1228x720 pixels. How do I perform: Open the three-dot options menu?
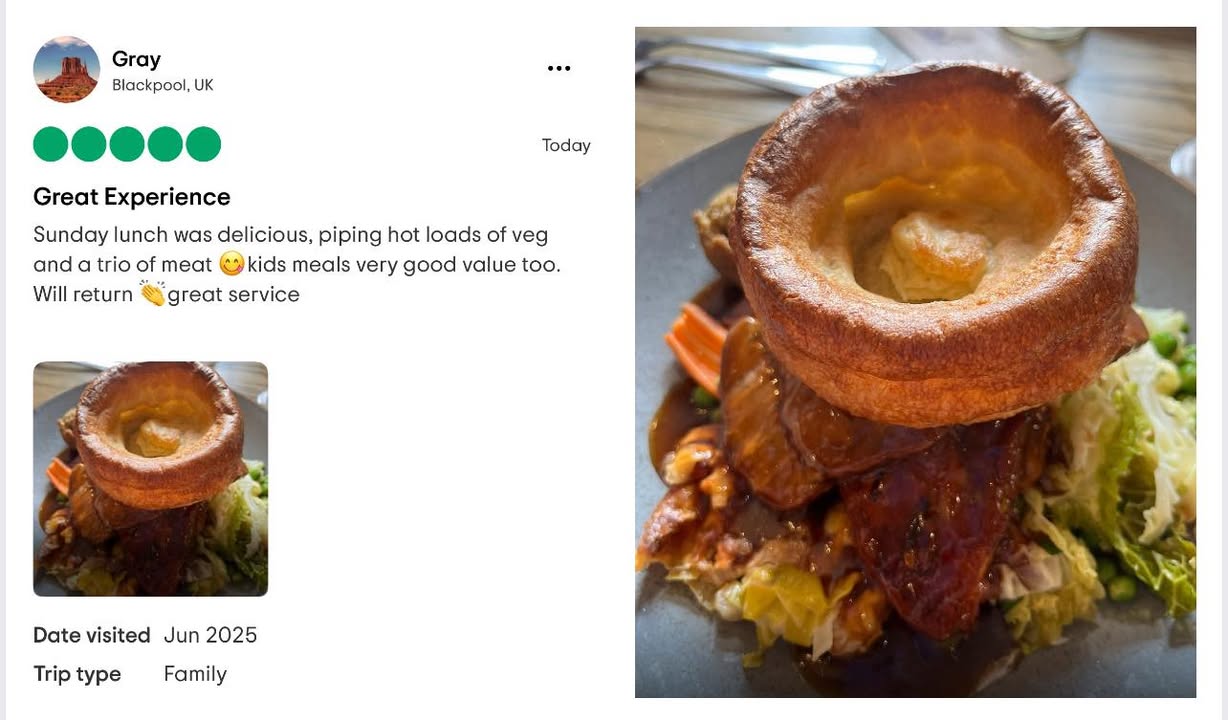point(559,68)
